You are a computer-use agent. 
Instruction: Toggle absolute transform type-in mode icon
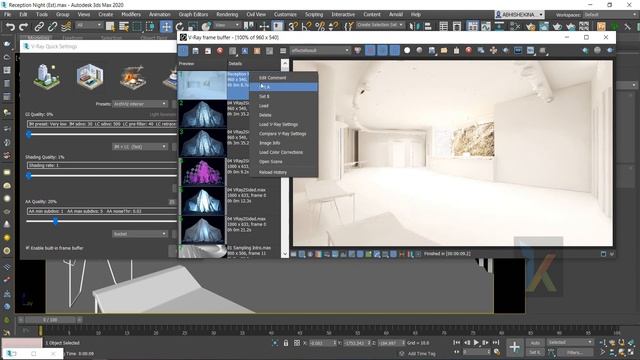click(297, 343)
